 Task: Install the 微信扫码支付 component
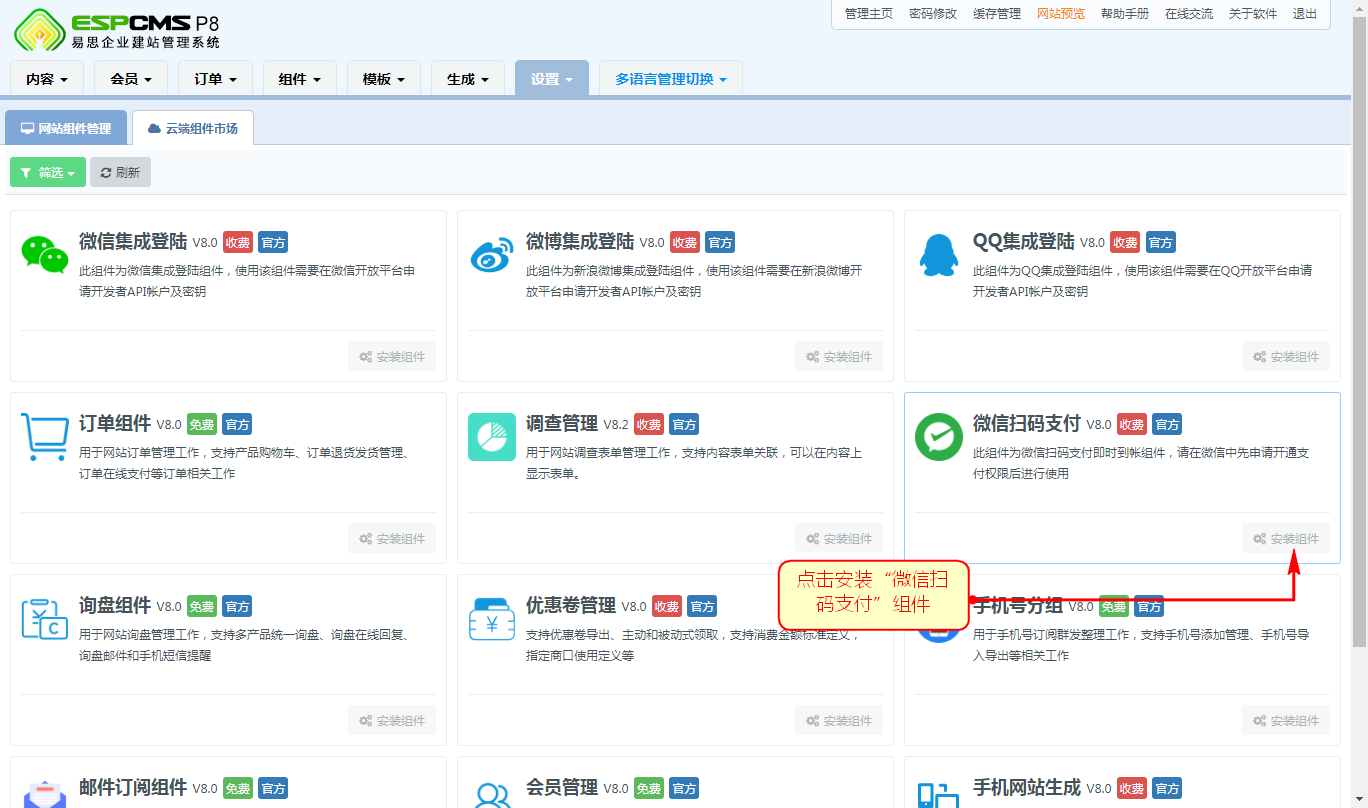tap(1286, 539)
